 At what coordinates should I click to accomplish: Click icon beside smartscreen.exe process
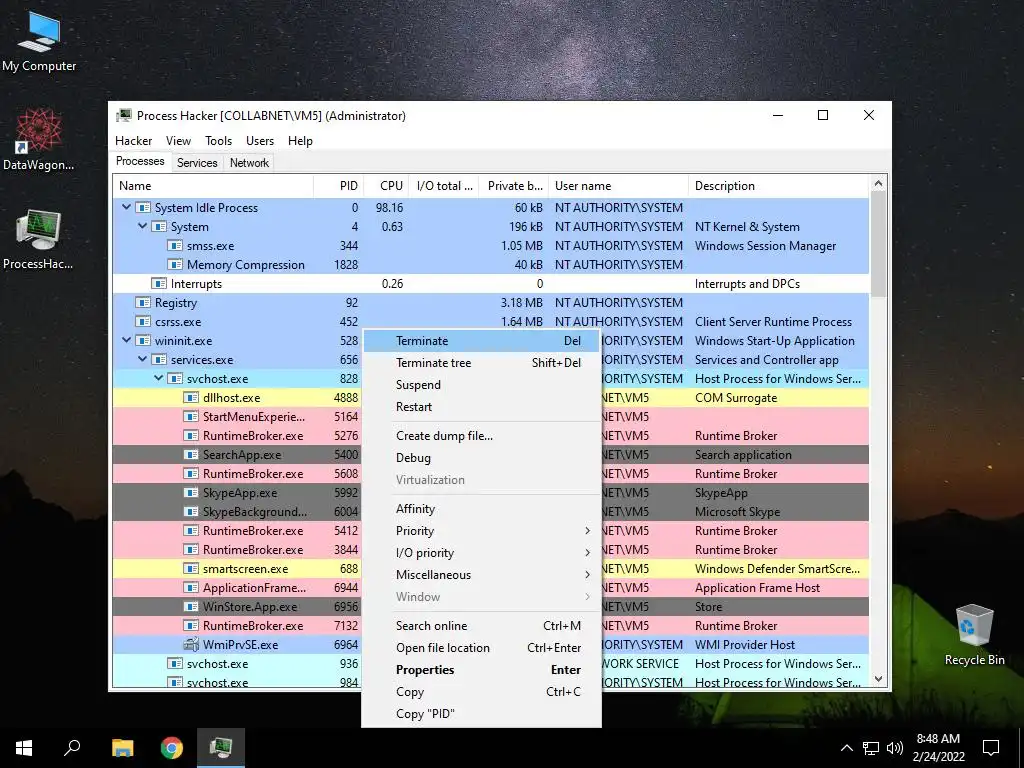(191, 569)
